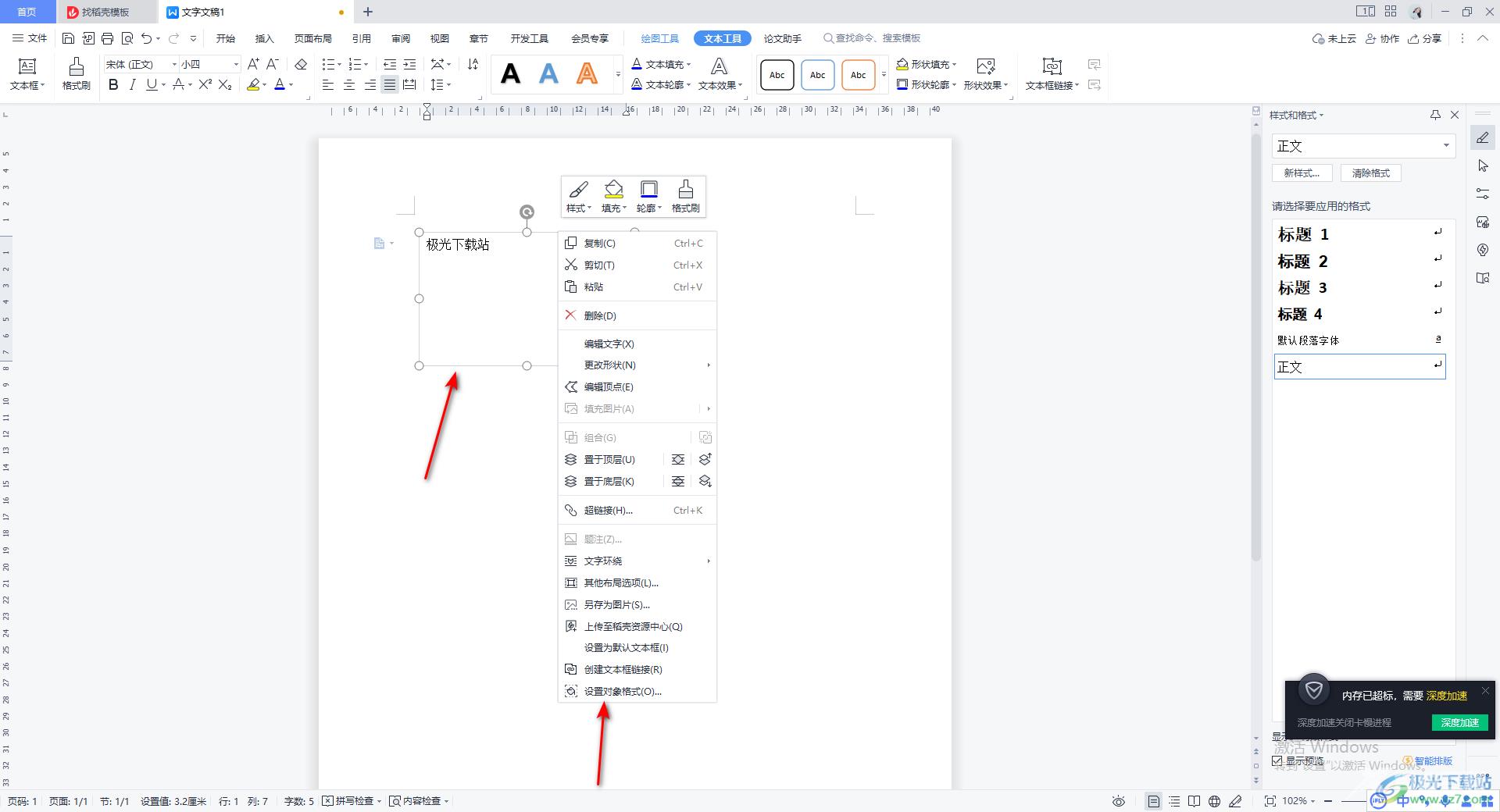Open 形状轮廓 shape outline dropdown
Viewport: 1500px width, 812px height.
pos(927,84)
